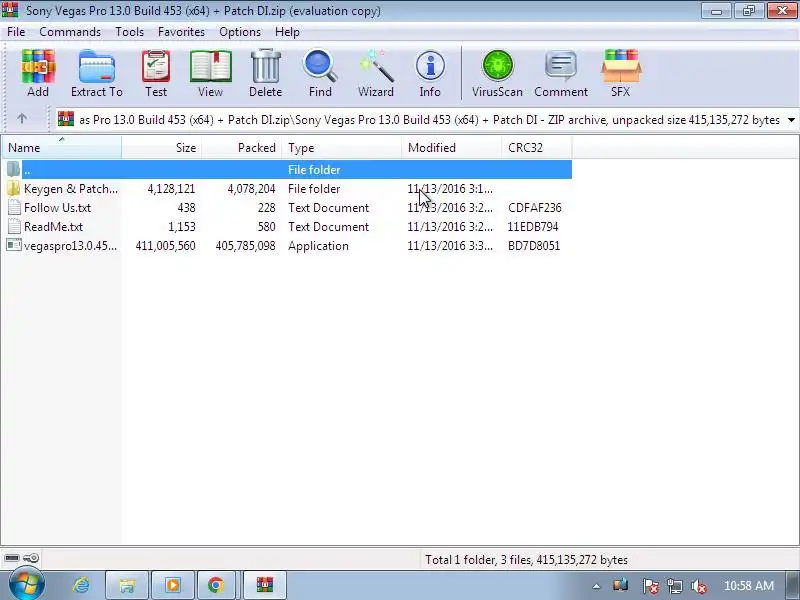The width and height of the screenshot is (800, 600).
Task: Expand the address bar path dropdown
Action: click(791, 120)
